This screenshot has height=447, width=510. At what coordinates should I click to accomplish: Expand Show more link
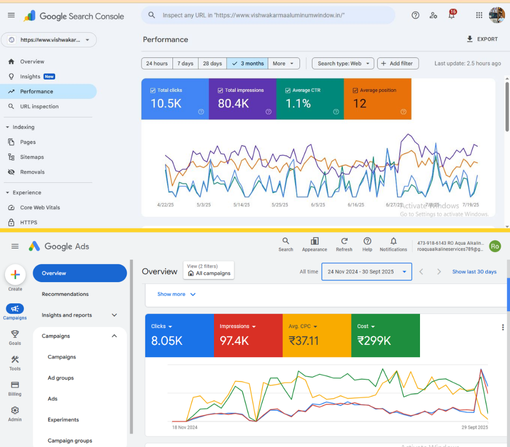176,294
